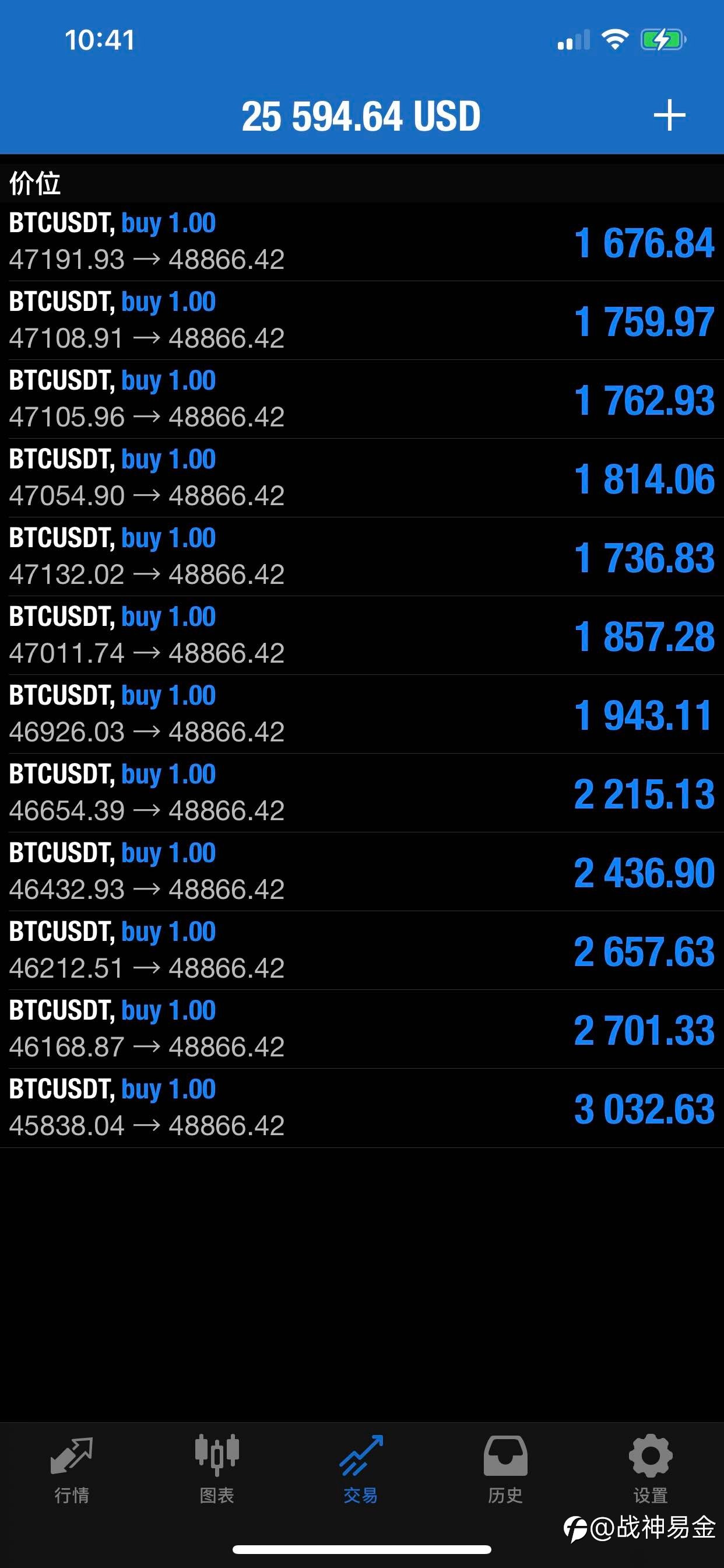724x1568 pixels.
Task: Open BTCUSDT position opened at 46926.03
Action: (362, 714)
